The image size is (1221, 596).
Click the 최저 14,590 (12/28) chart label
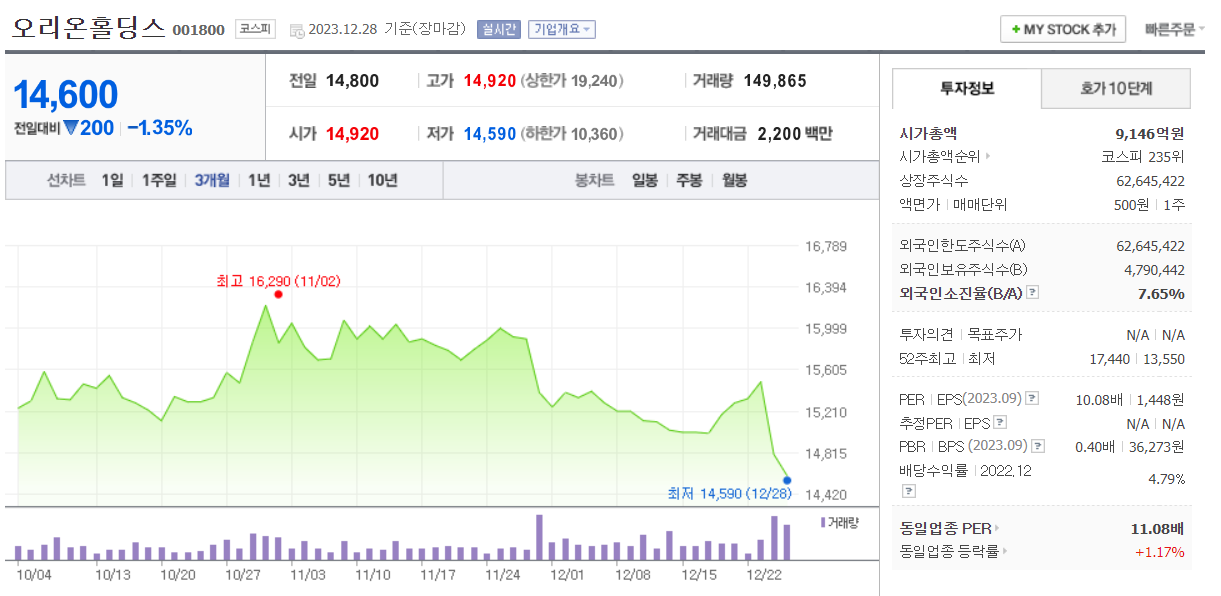tap(732, 494)
